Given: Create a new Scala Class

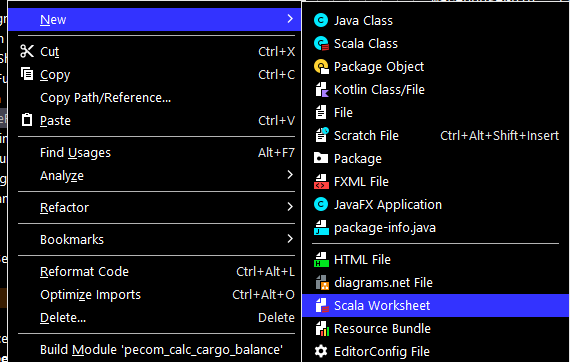Looking at the screenshot, I should click(x=435, y=44).
